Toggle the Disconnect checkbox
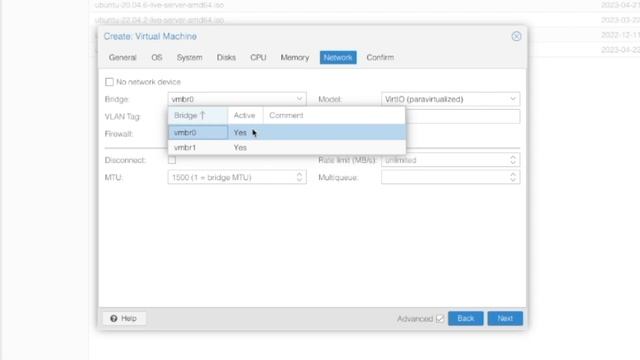This screenshot has width=640, height=360. [172, 160]
